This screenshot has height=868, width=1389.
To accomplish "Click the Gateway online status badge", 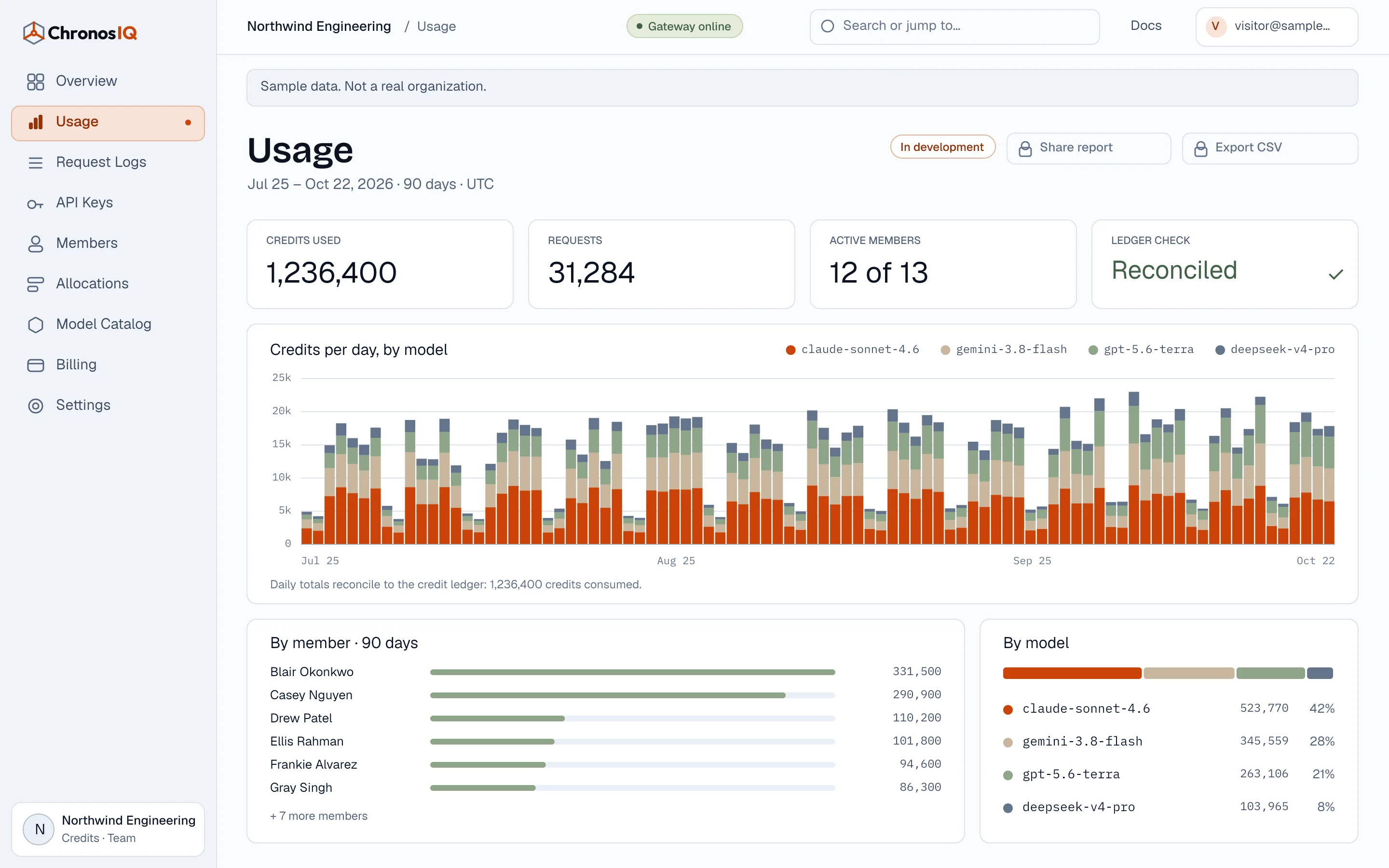I will click(684, 27).
